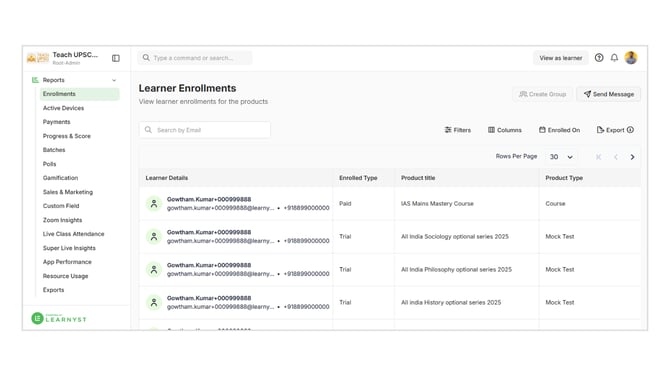The height and width of the screenshot is (376, 670).
Task: Click the Export info icon
Action: click(630, 130)
